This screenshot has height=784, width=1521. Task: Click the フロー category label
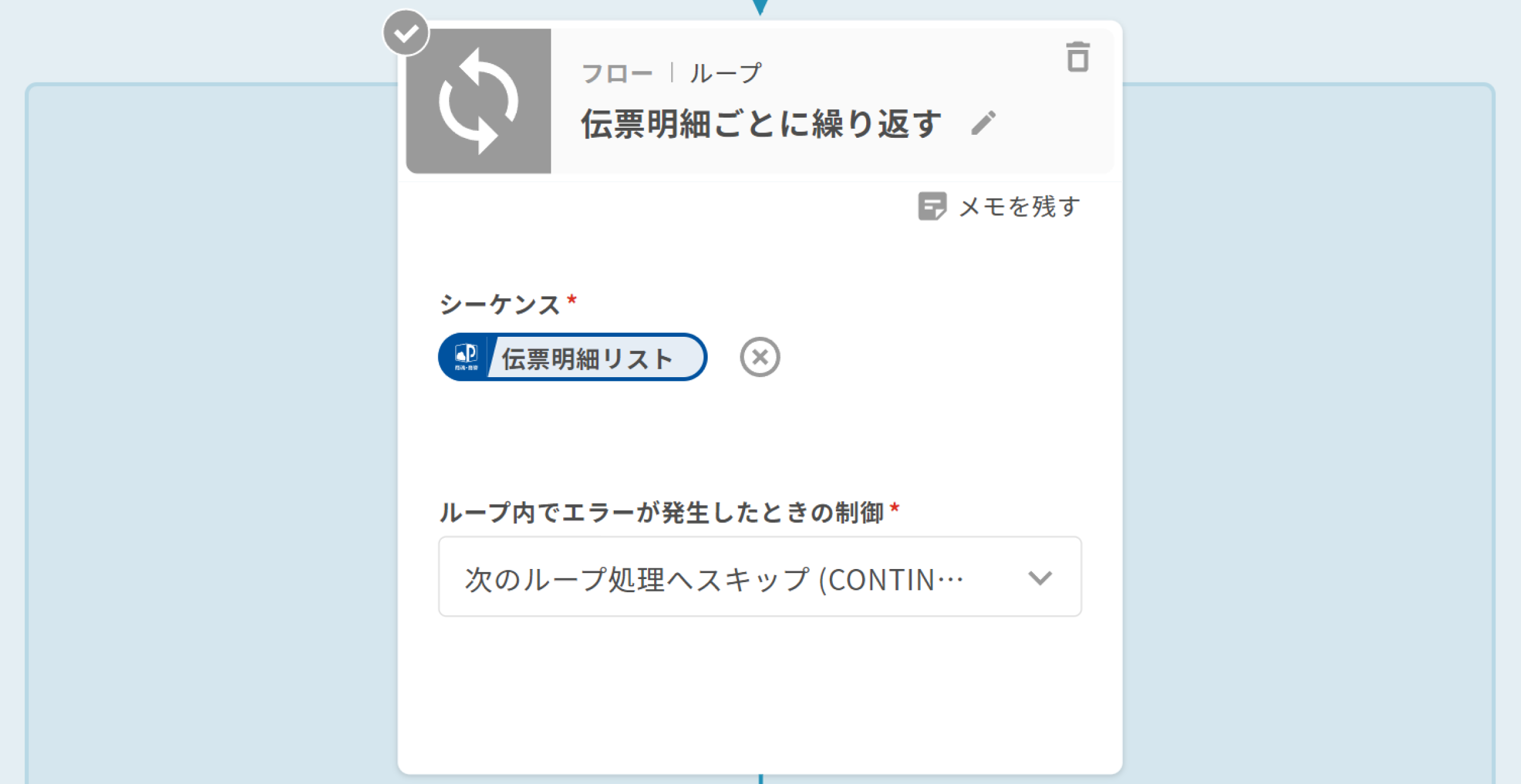point(617,74)
